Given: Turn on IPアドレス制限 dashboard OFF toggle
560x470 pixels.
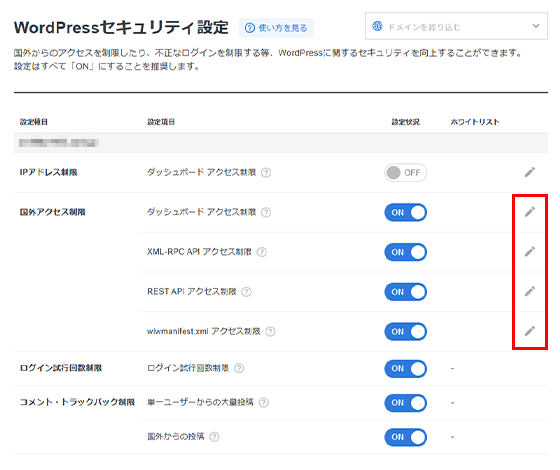Looking at the screenshot, I should 405,173.
